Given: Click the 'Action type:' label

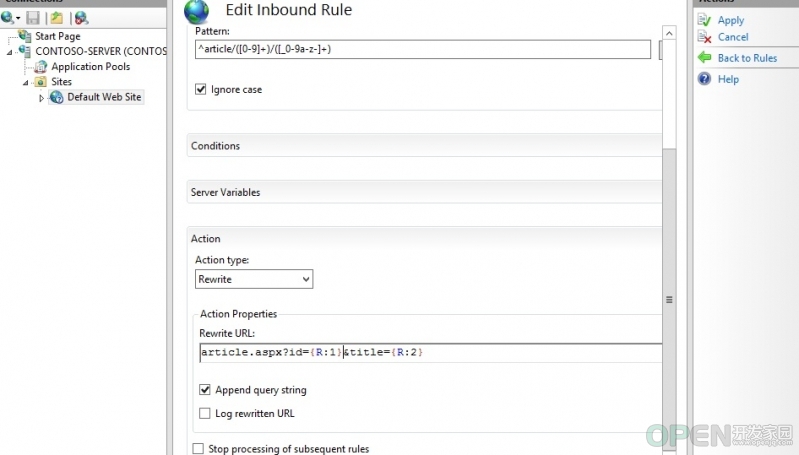Looking at the screenshot, I should (x=222, y=260).
